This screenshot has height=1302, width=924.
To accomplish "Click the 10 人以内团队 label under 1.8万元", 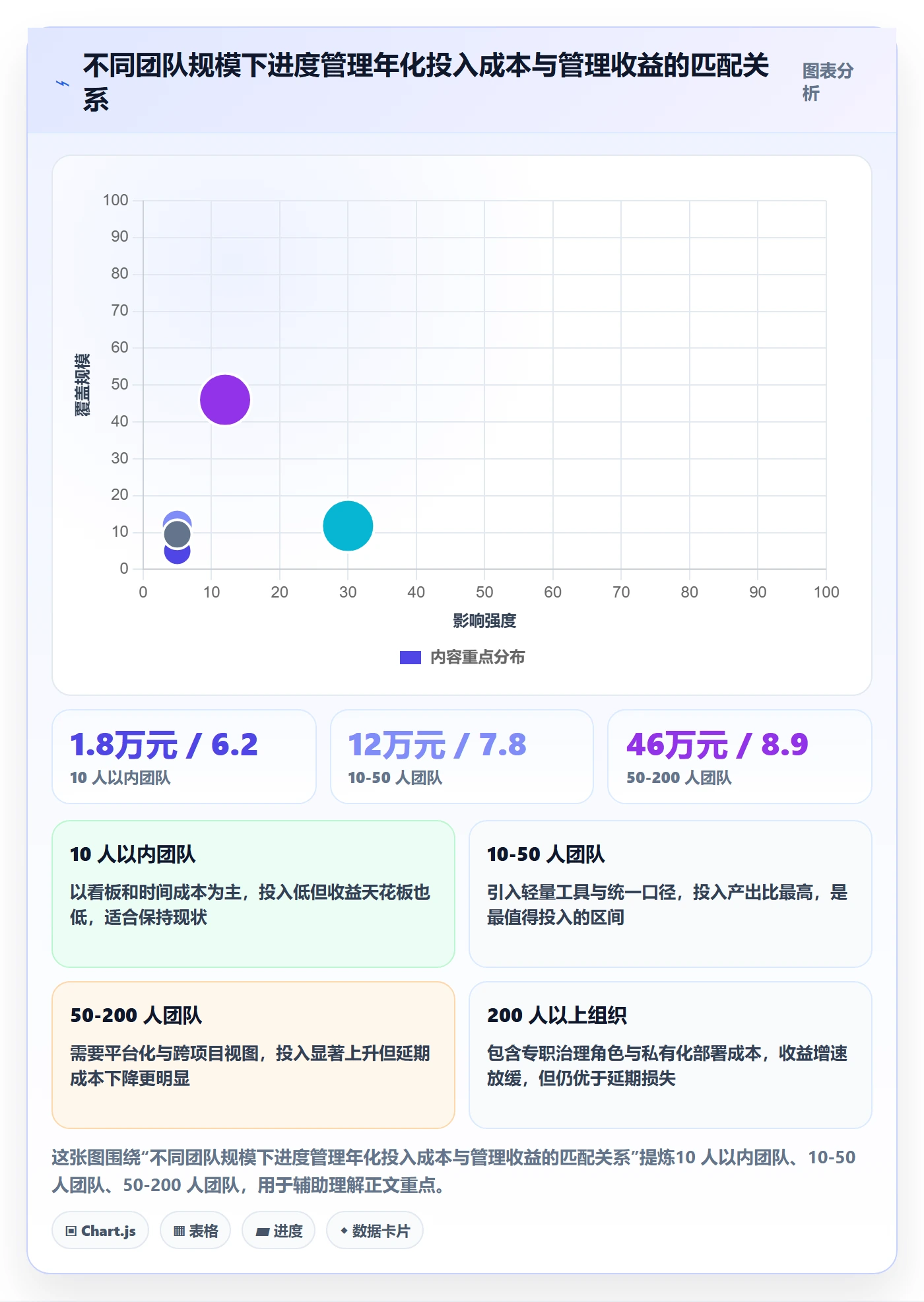I will 120,778.
